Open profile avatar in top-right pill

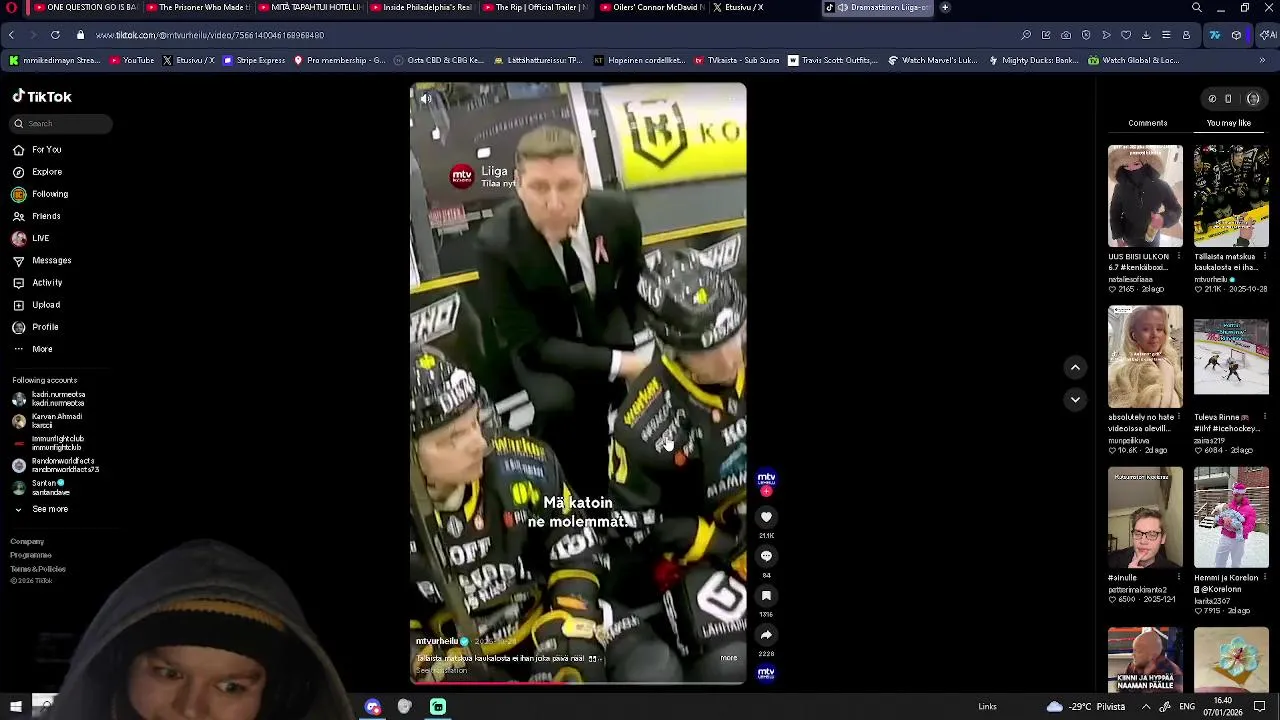(1253, 99)
